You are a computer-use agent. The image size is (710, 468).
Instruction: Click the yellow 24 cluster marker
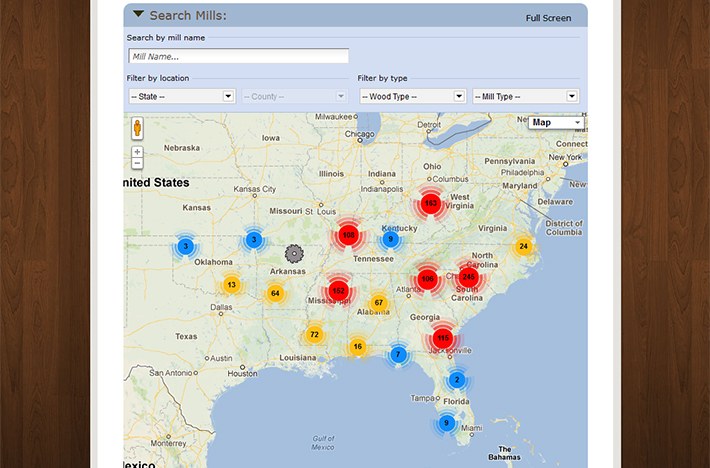(x=523, y=246)
